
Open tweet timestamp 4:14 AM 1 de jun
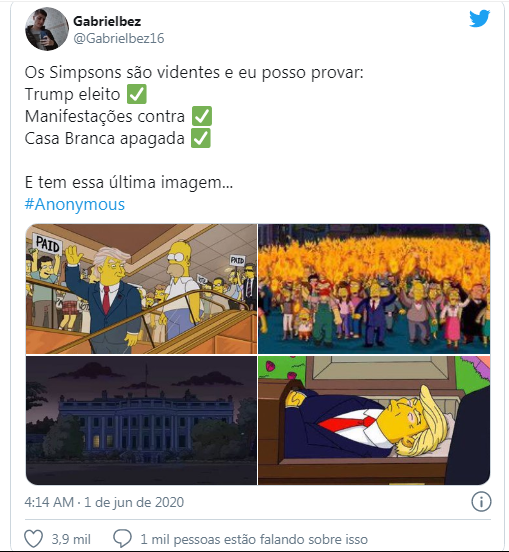point(104,502)
